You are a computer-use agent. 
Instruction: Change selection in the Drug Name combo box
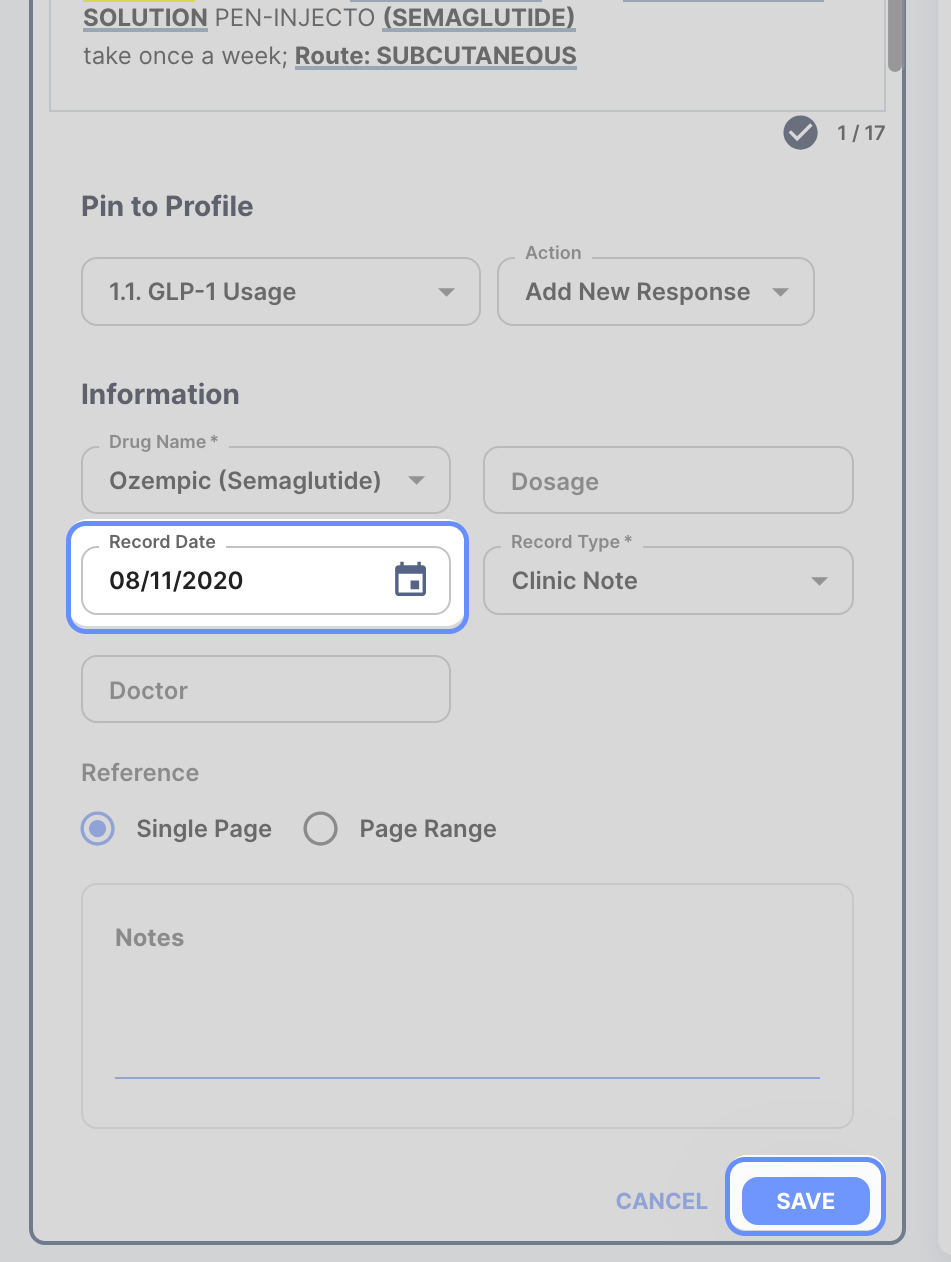click(265, 480)
